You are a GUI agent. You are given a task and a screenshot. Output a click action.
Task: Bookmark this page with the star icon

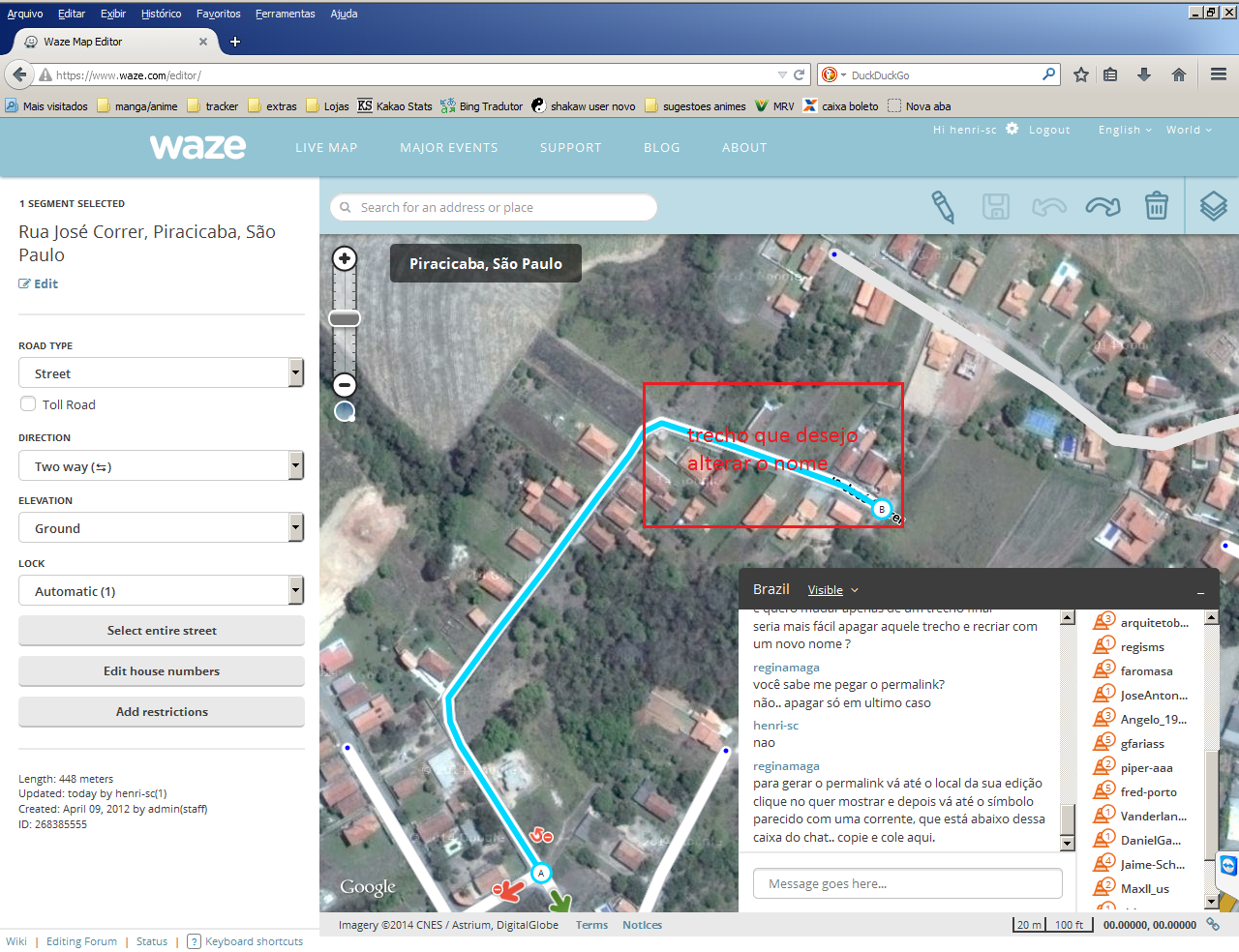point(1081,74)
